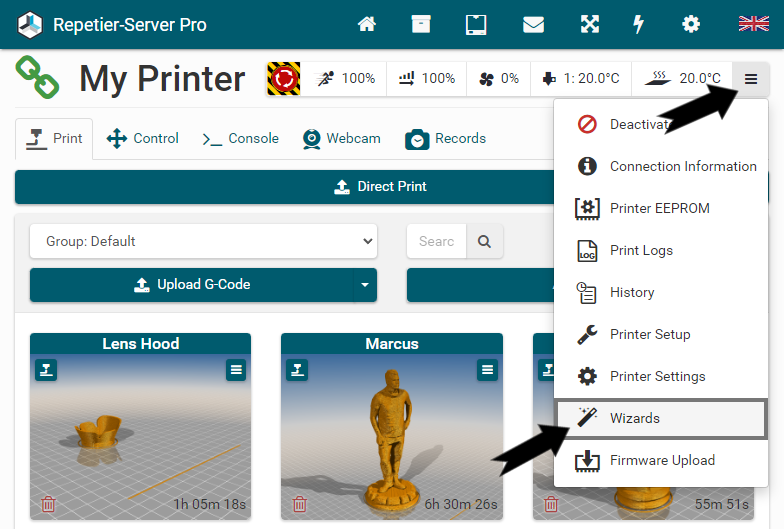Choose Printer EEPROM menu entry
Image resolution: width=784 pixels, height=529 pixels.
coord(660,208)
